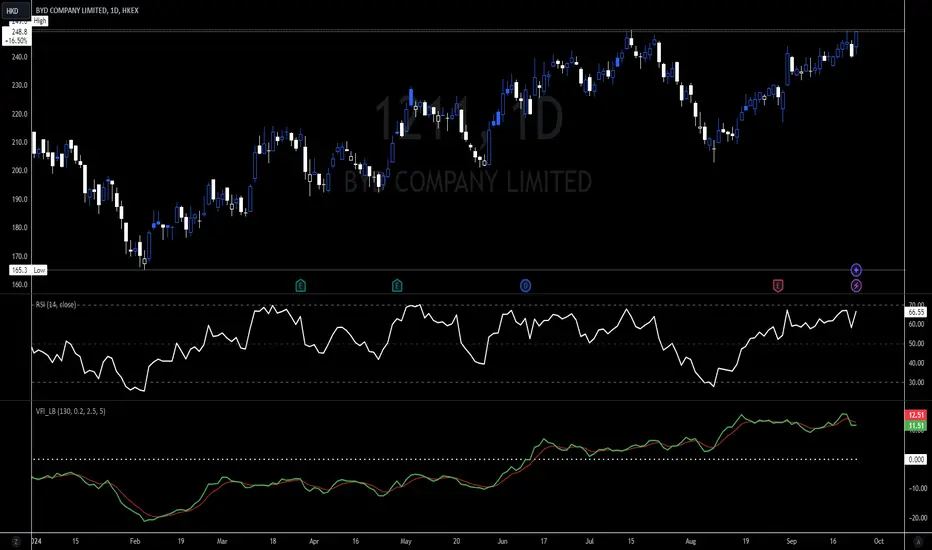Click the Oct date on time axis
Image resolution: width=932 pixels, height=550 pixels.
(x=879, y=542)
